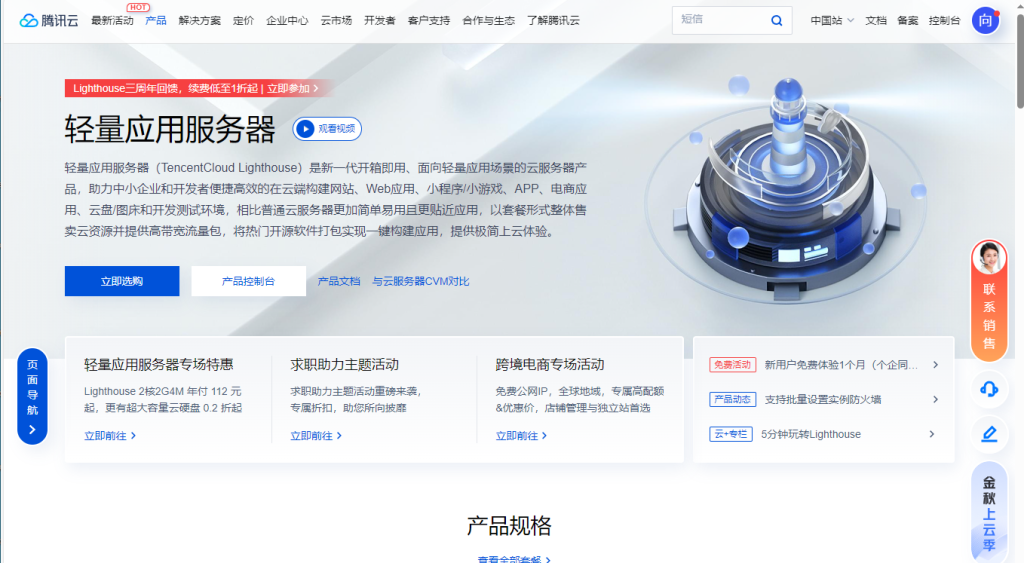Click the chevron beside 支持批量设置实例防火墙
1024x563 pixels.
click(935, 399)
